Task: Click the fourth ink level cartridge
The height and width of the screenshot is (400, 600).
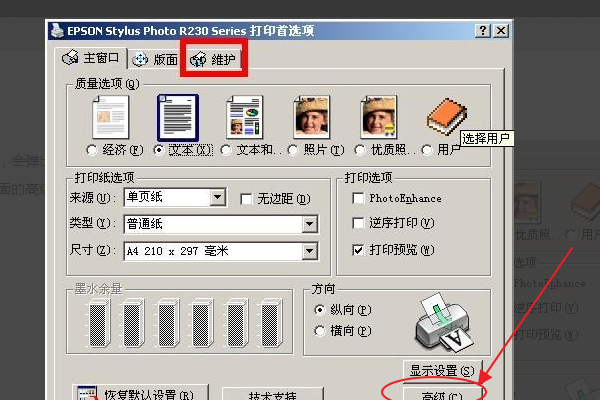Action: 202,323
